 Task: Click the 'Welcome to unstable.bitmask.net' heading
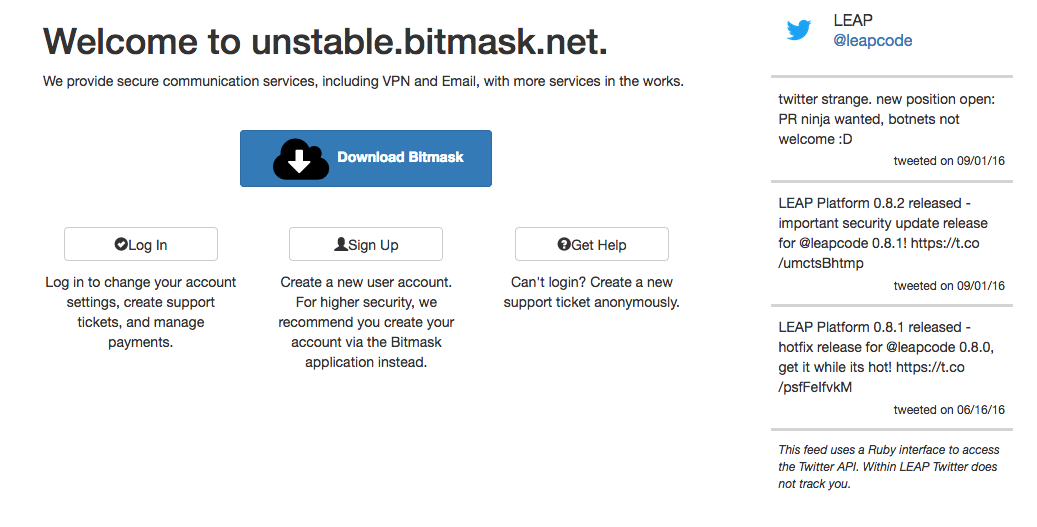325,41
